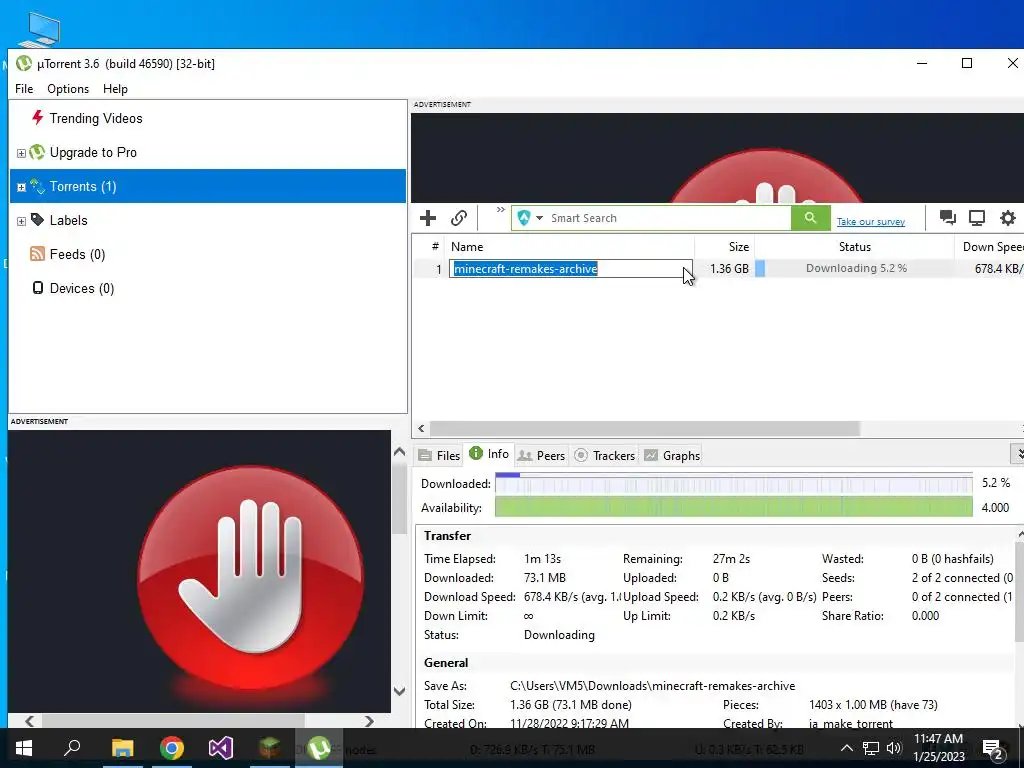Image resolution: width=1024 pixels, height=768 pixels.
Task: Click the uTorrent taskbar icon
Action: coord(319,748)
